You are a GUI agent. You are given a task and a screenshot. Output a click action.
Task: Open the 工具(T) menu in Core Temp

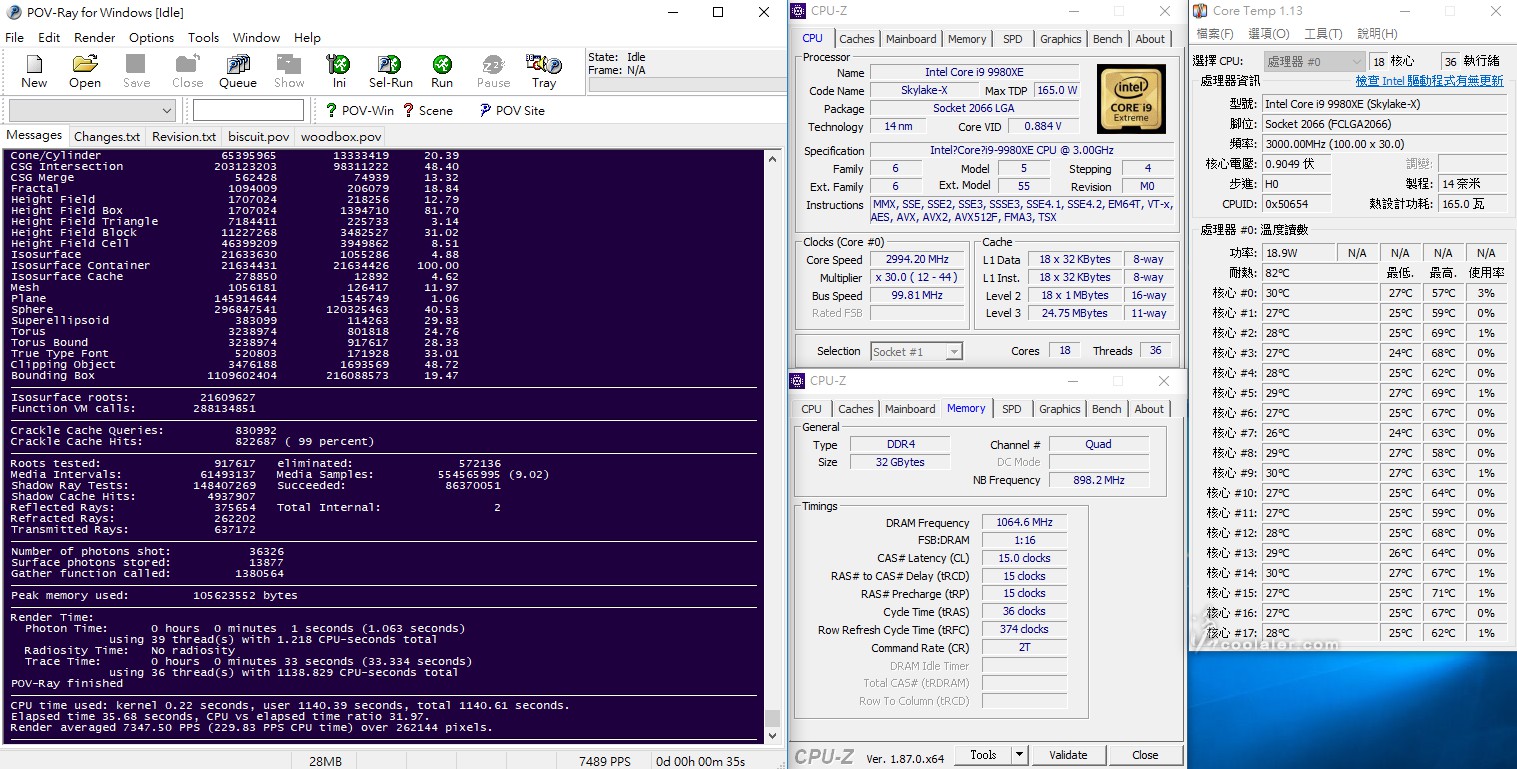point(1323,34)
